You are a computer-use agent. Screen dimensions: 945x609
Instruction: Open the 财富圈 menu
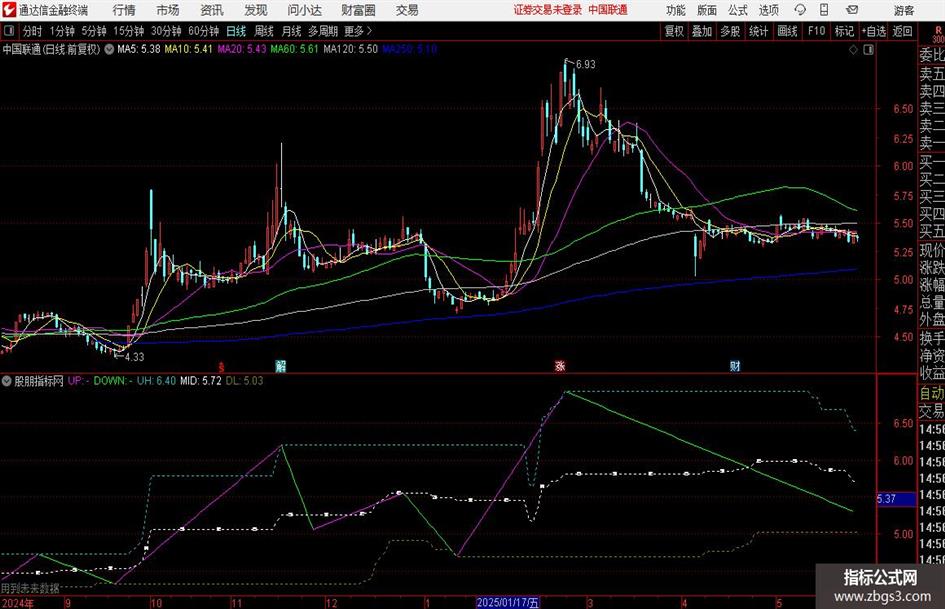[358, 10]
